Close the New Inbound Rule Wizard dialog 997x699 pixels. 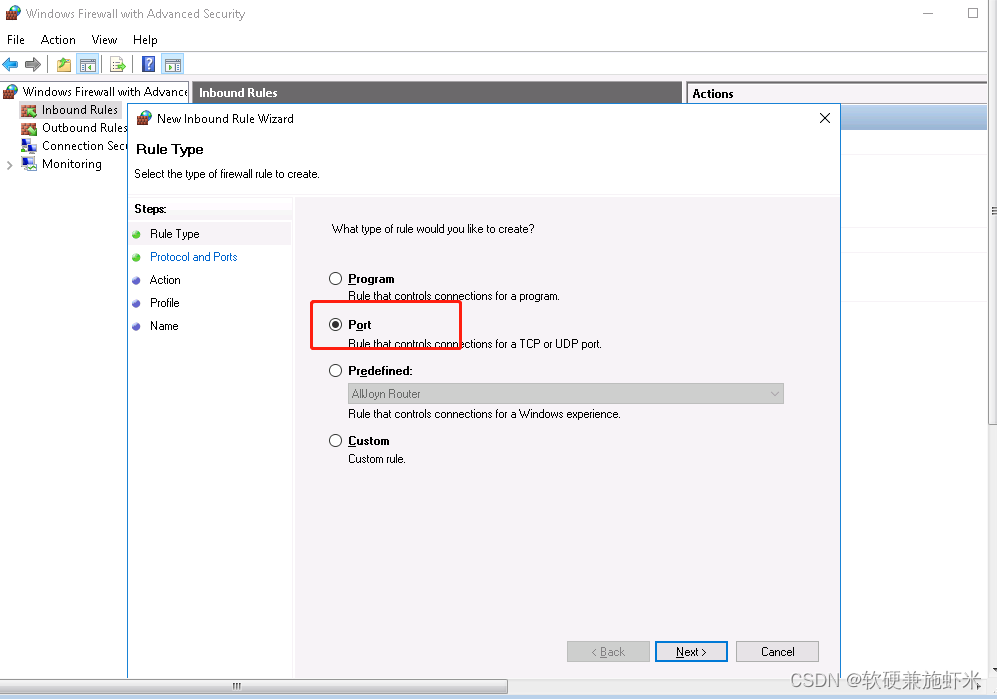[825, 118]
